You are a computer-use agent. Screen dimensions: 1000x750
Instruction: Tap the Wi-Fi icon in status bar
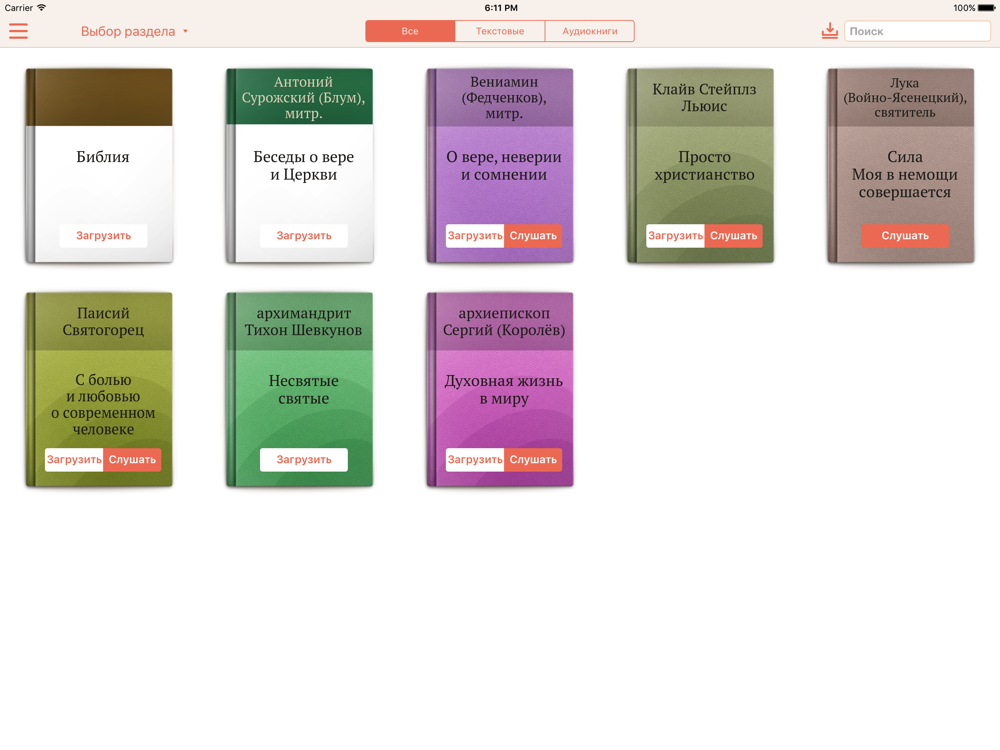coord(41,8)
